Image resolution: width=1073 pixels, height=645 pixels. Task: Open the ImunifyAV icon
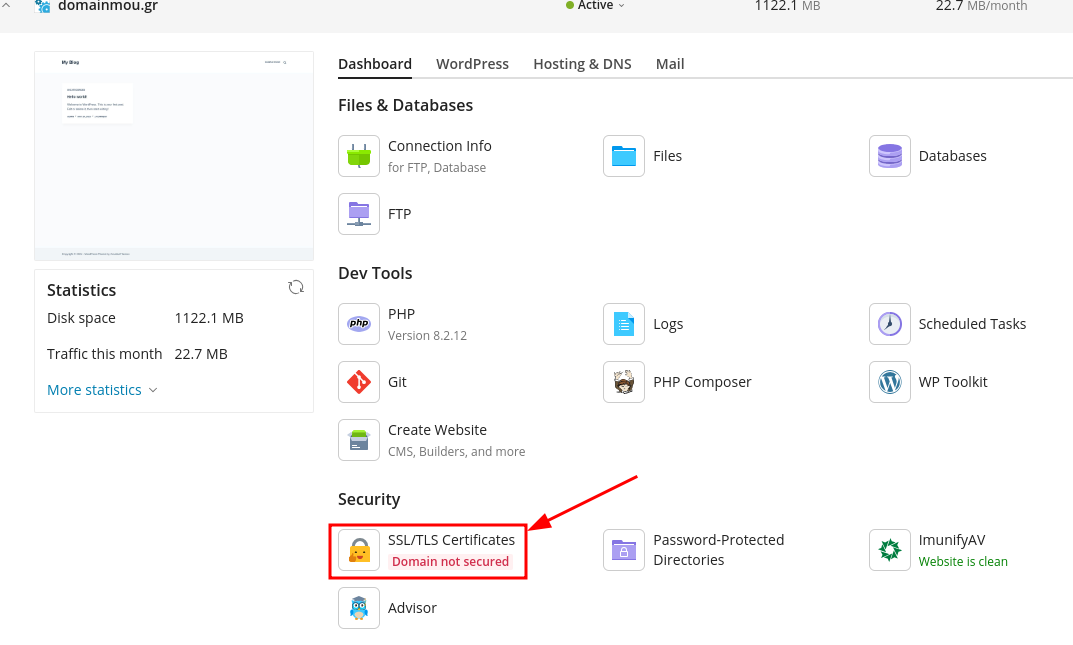pos(890,550)
